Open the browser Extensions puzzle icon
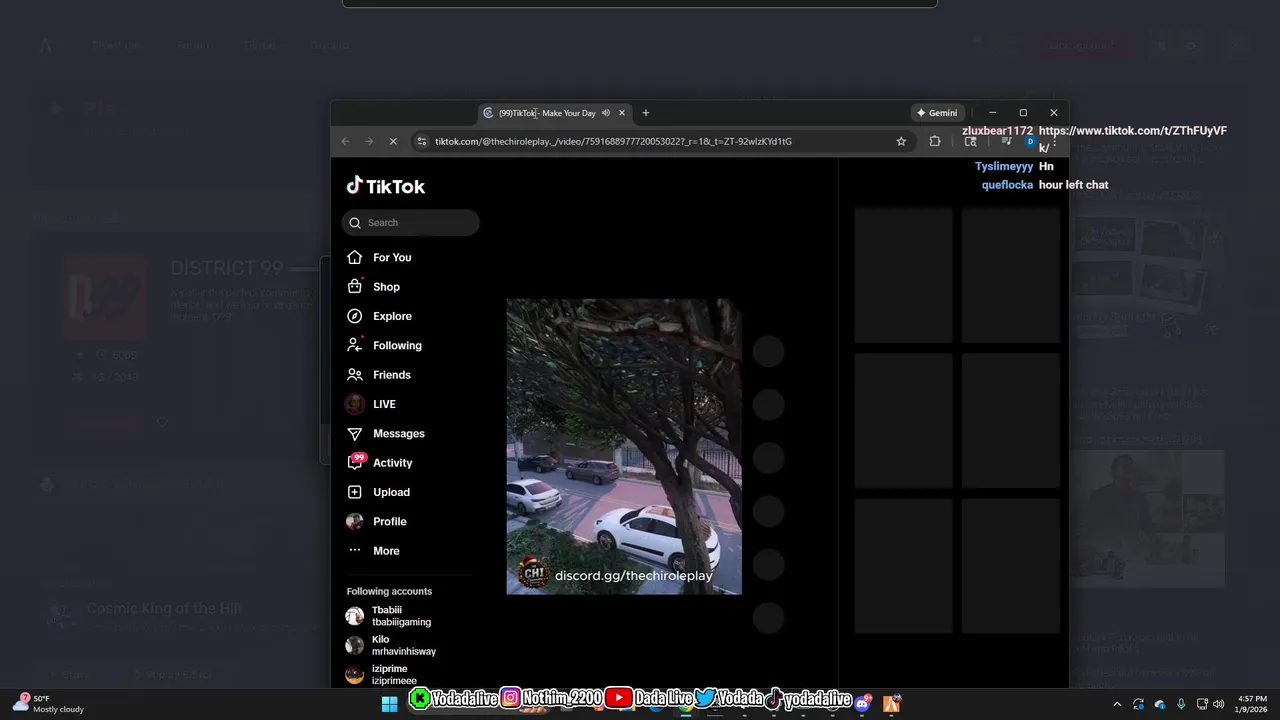The width and height of the screenshot is (1280, 720). (x=935, y=141)
